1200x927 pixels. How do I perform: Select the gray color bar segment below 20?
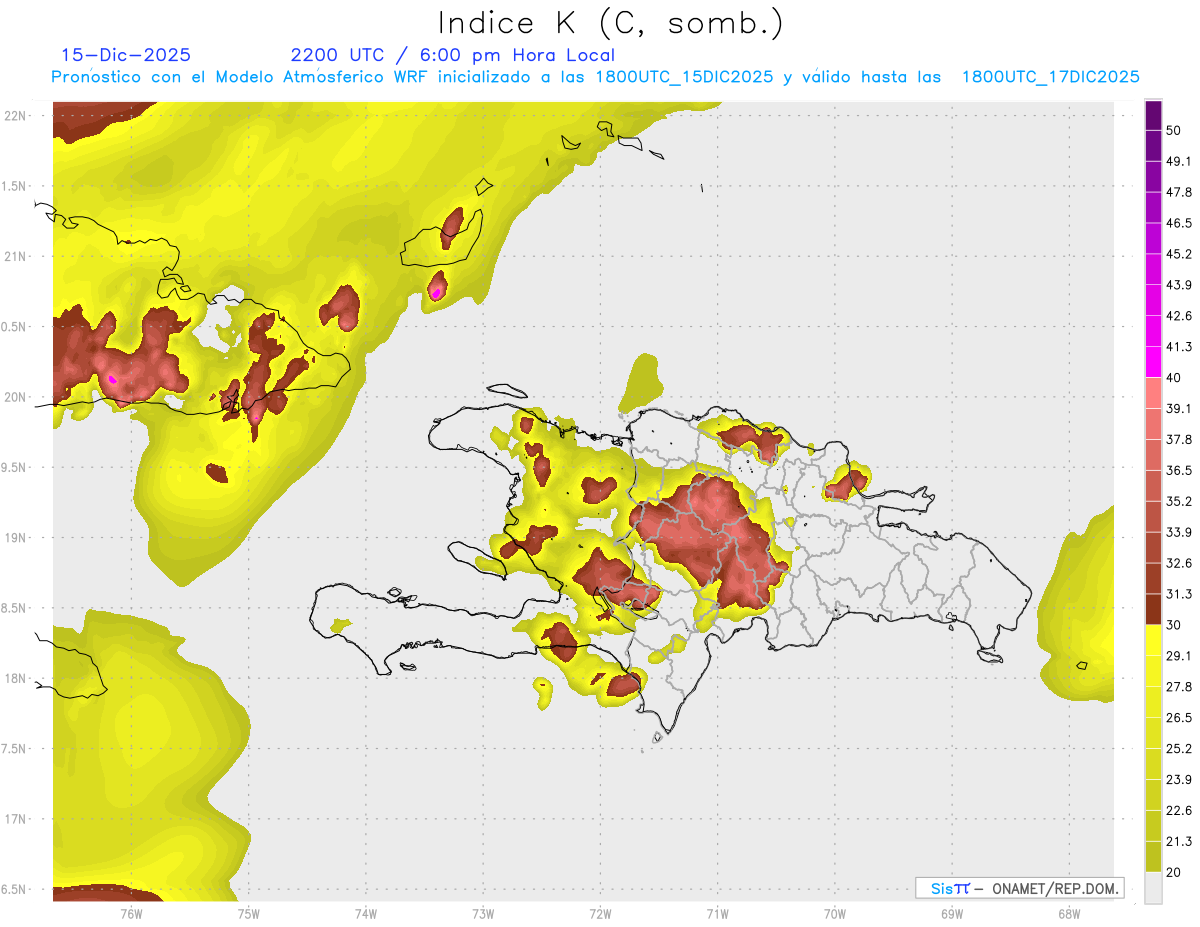1154,888
